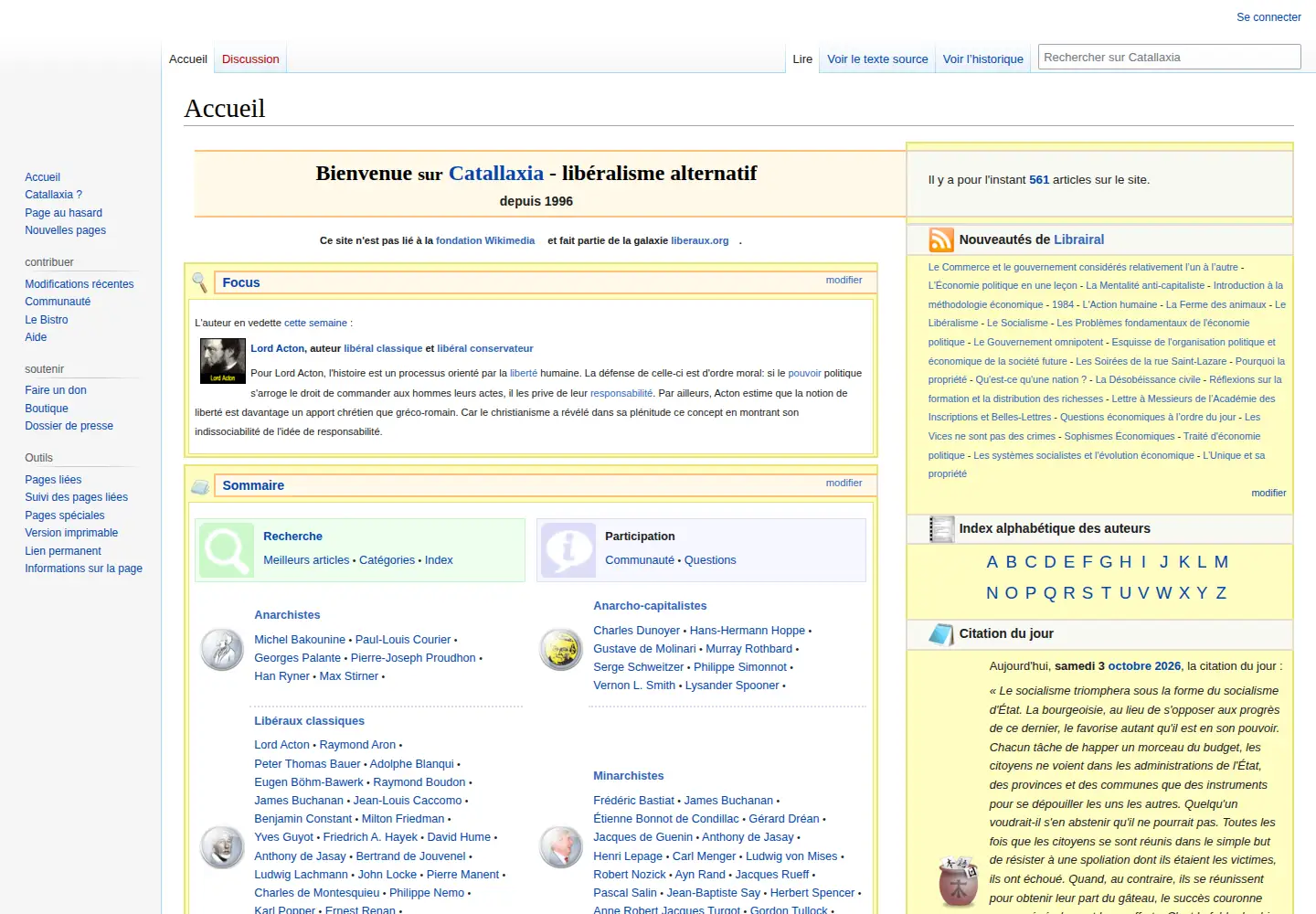Click modifier link in Focus header
This screenshot has height=914, width=1316.
(844, 281)
